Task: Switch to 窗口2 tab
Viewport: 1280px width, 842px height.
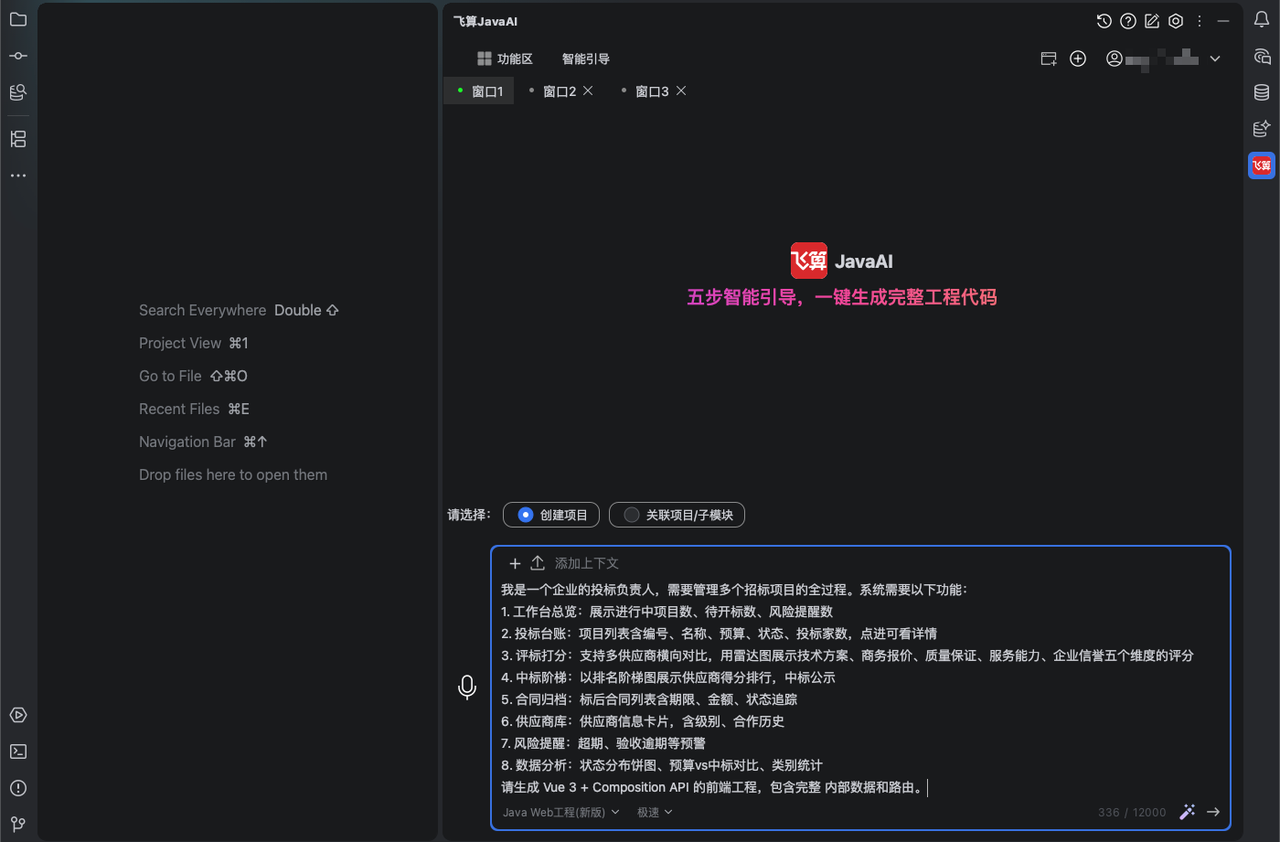Action: click(x=559, y=91)
